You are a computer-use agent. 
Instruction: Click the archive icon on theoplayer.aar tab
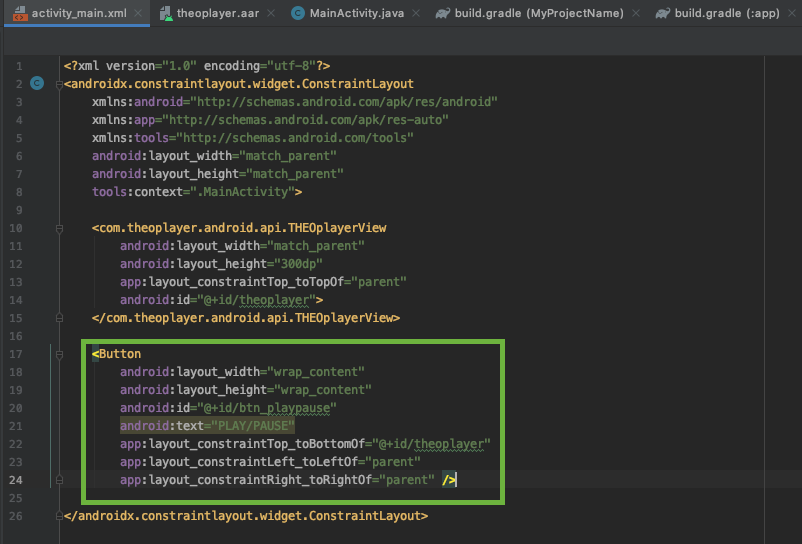click(x=164, y=14)
